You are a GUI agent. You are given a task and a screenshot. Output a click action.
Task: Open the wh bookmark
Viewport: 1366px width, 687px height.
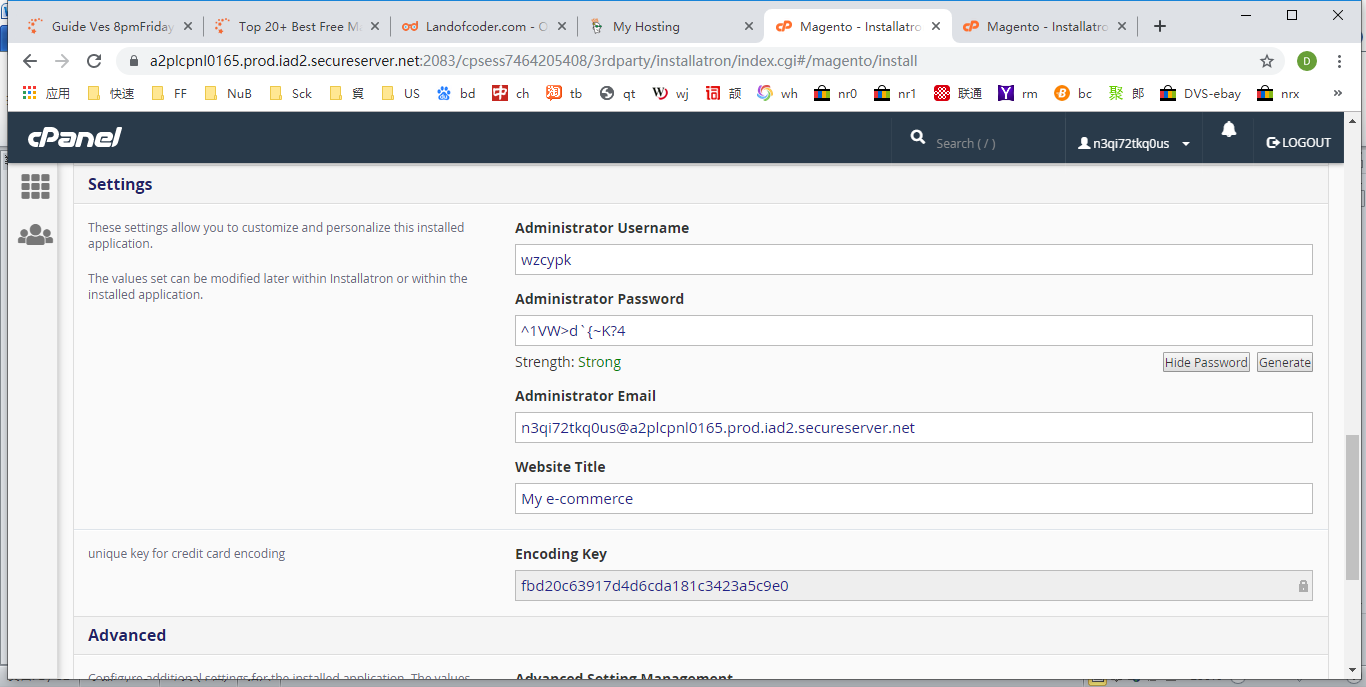coord(777,93)
